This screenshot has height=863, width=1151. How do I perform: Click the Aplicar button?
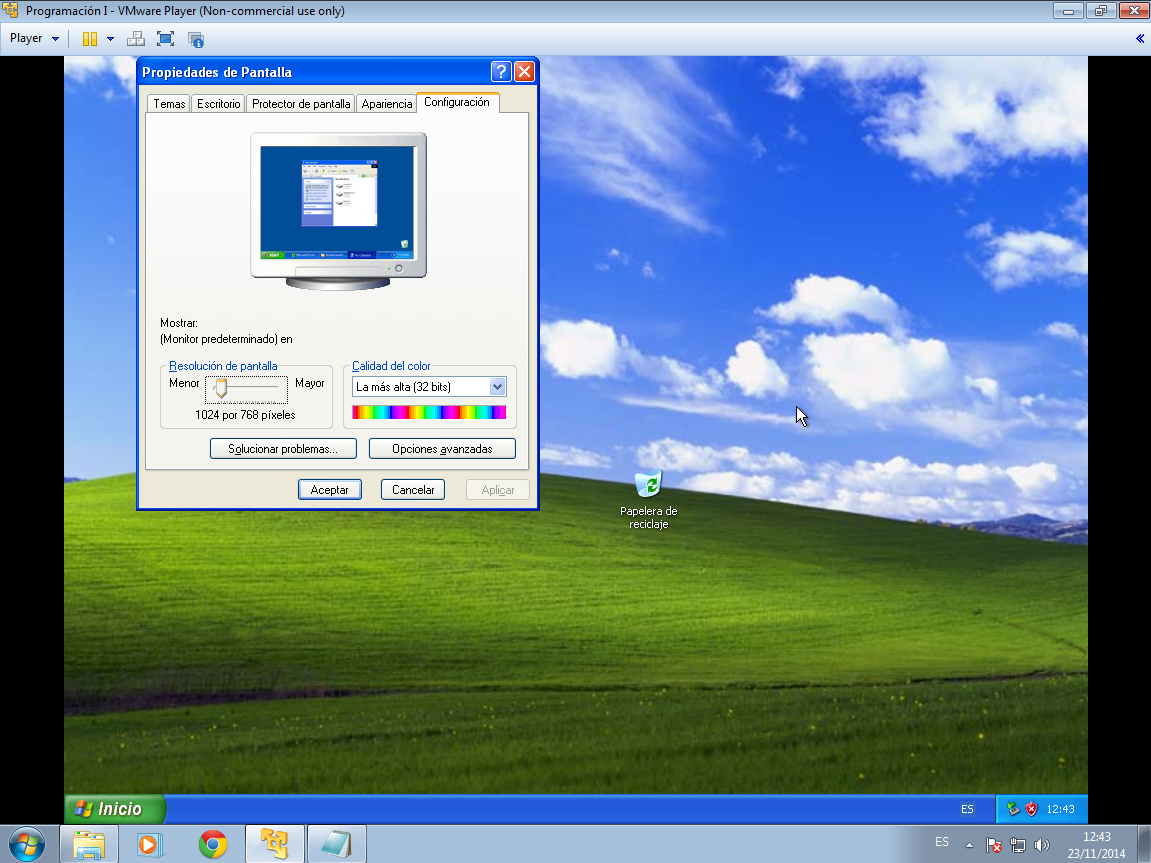pos(498,489)
